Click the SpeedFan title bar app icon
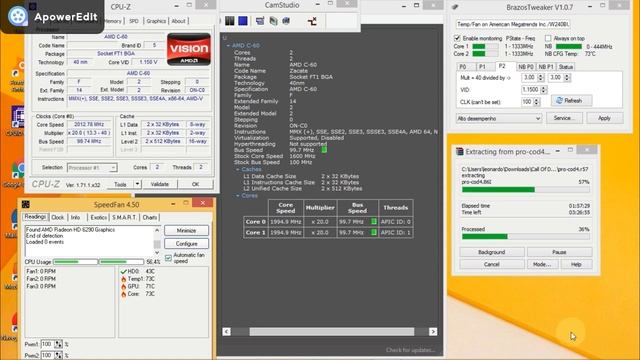 26,204
